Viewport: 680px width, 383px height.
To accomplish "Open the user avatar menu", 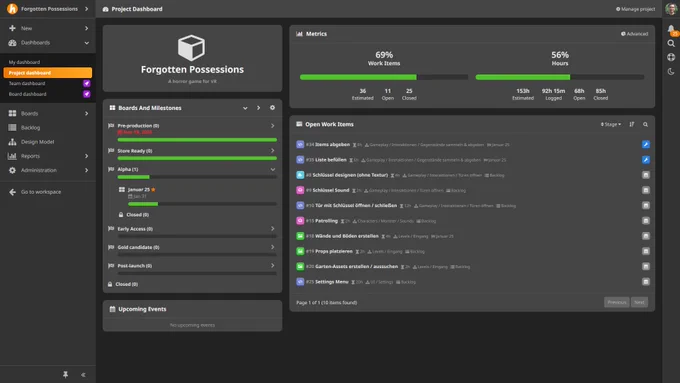I will tap(671, 9).
